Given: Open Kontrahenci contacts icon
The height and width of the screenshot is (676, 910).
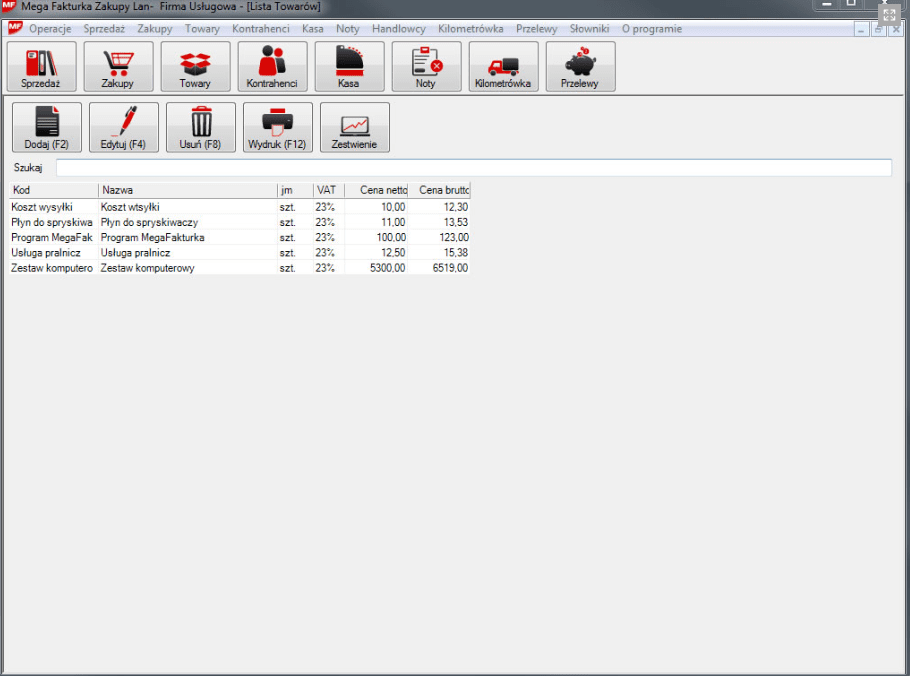Looking at the screenshot, I should [x=272, y=67].
